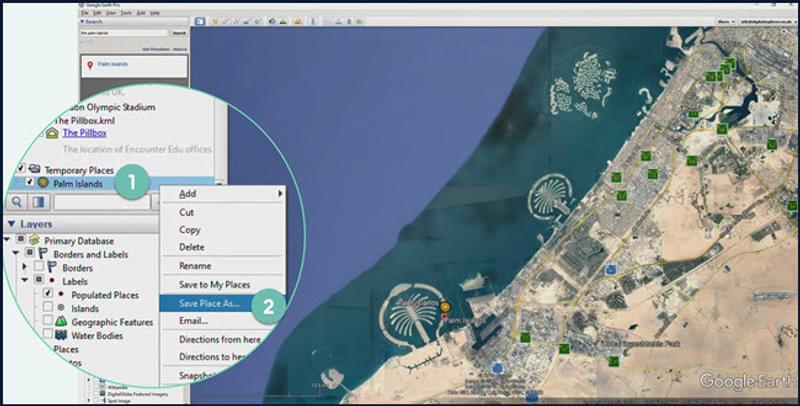Choose Copy from the context menu
The image size is (800, 406).
coord(189,230)
